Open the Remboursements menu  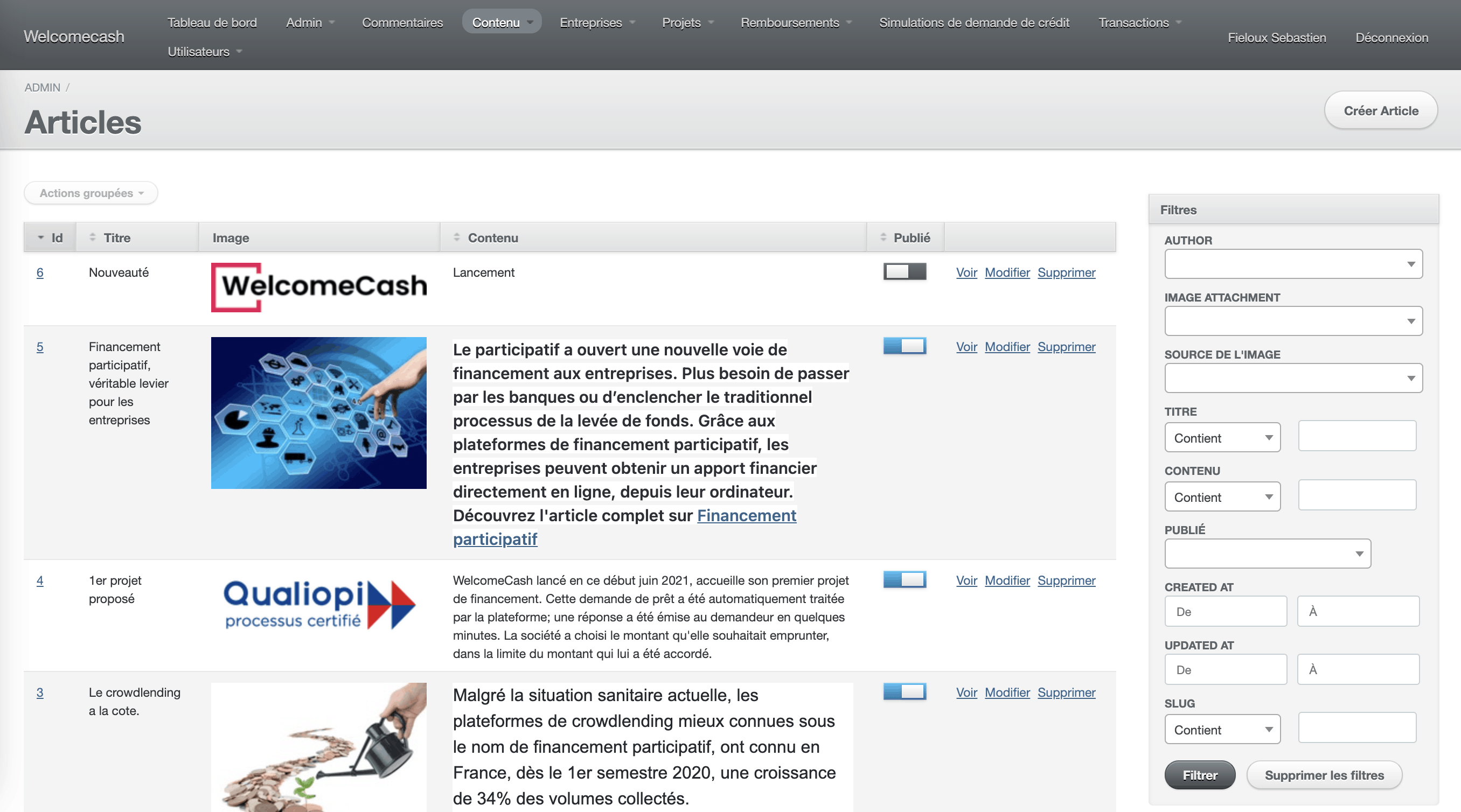click(x=796, y=22)
